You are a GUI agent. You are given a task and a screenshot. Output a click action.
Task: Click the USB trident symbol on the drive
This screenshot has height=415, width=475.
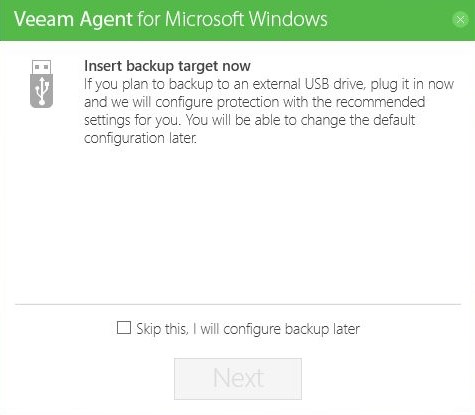point(42,91)
